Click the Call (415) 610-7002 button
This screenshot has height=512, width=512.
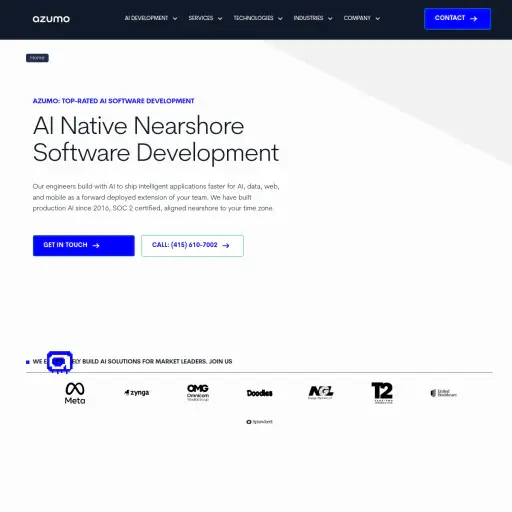pos(192,246)
